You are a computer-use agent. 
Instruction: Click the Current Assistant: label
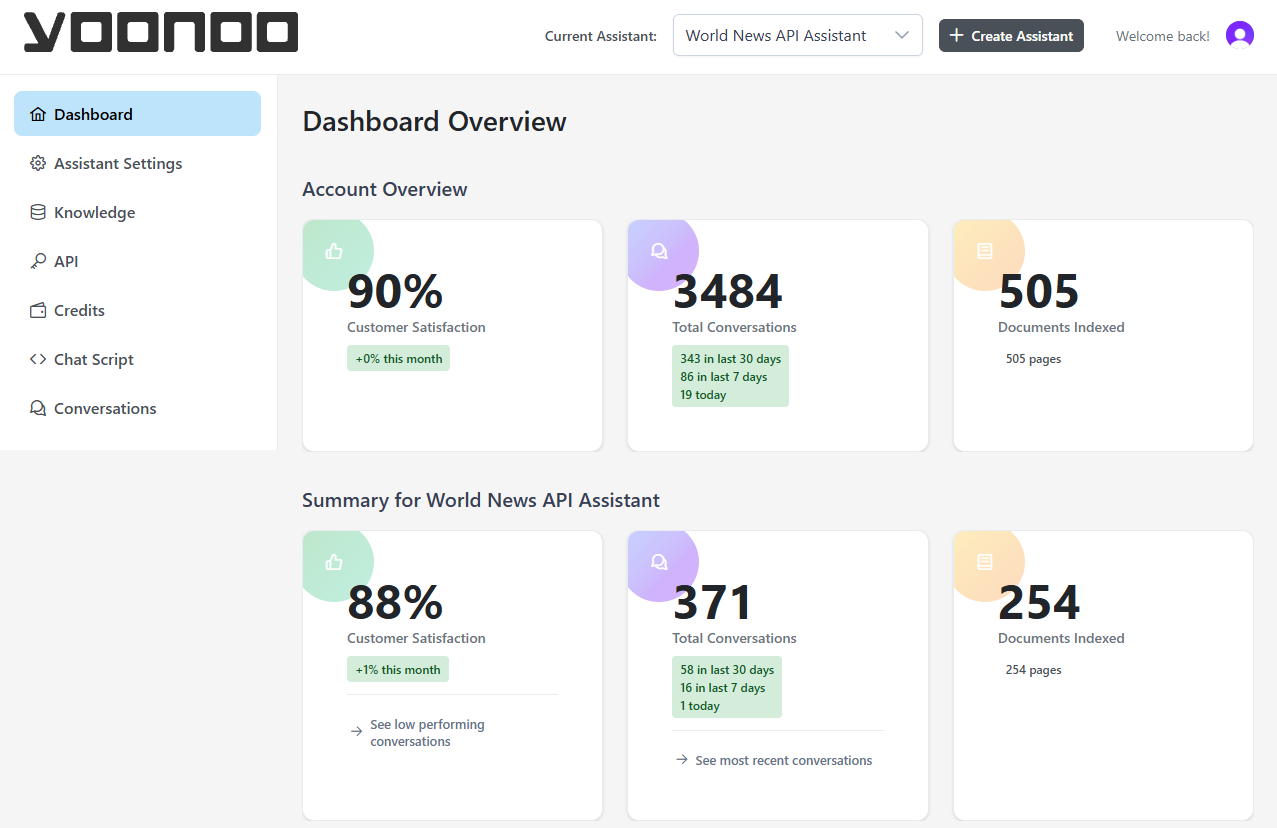coord(601,36)
